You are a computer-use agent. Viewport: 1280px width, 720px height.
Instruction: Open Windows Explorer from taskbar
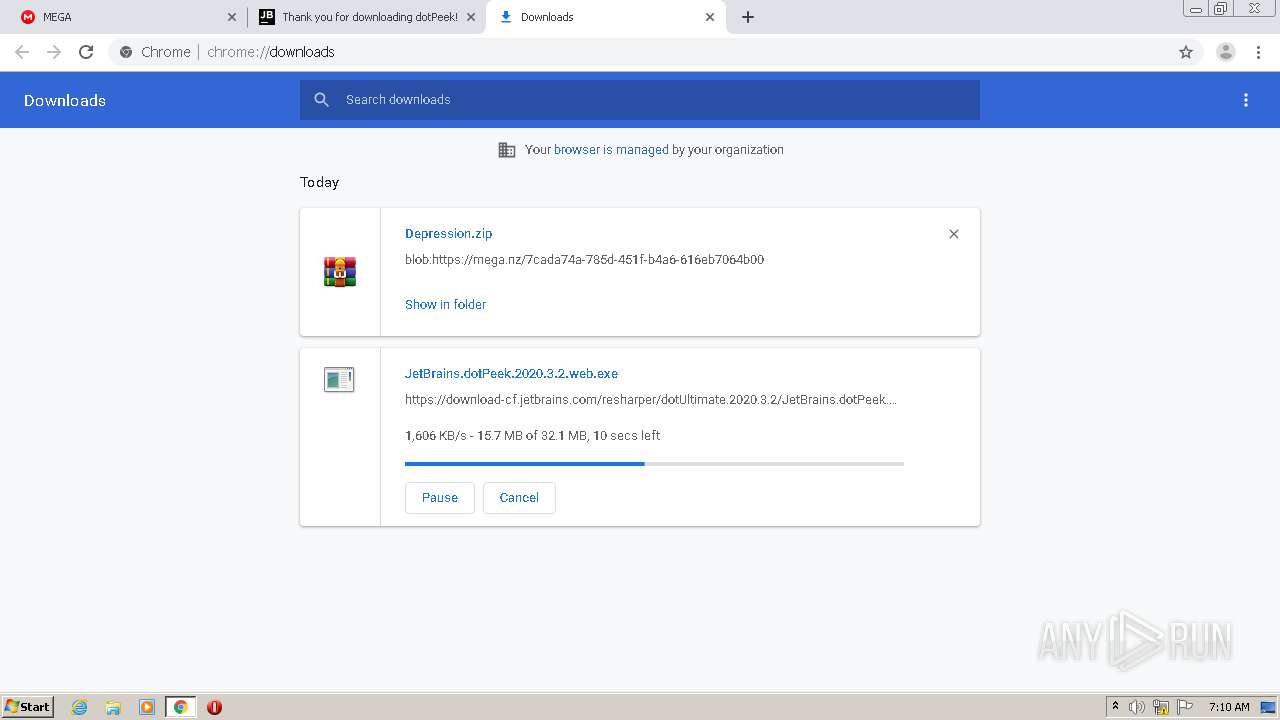click(113, 707)
